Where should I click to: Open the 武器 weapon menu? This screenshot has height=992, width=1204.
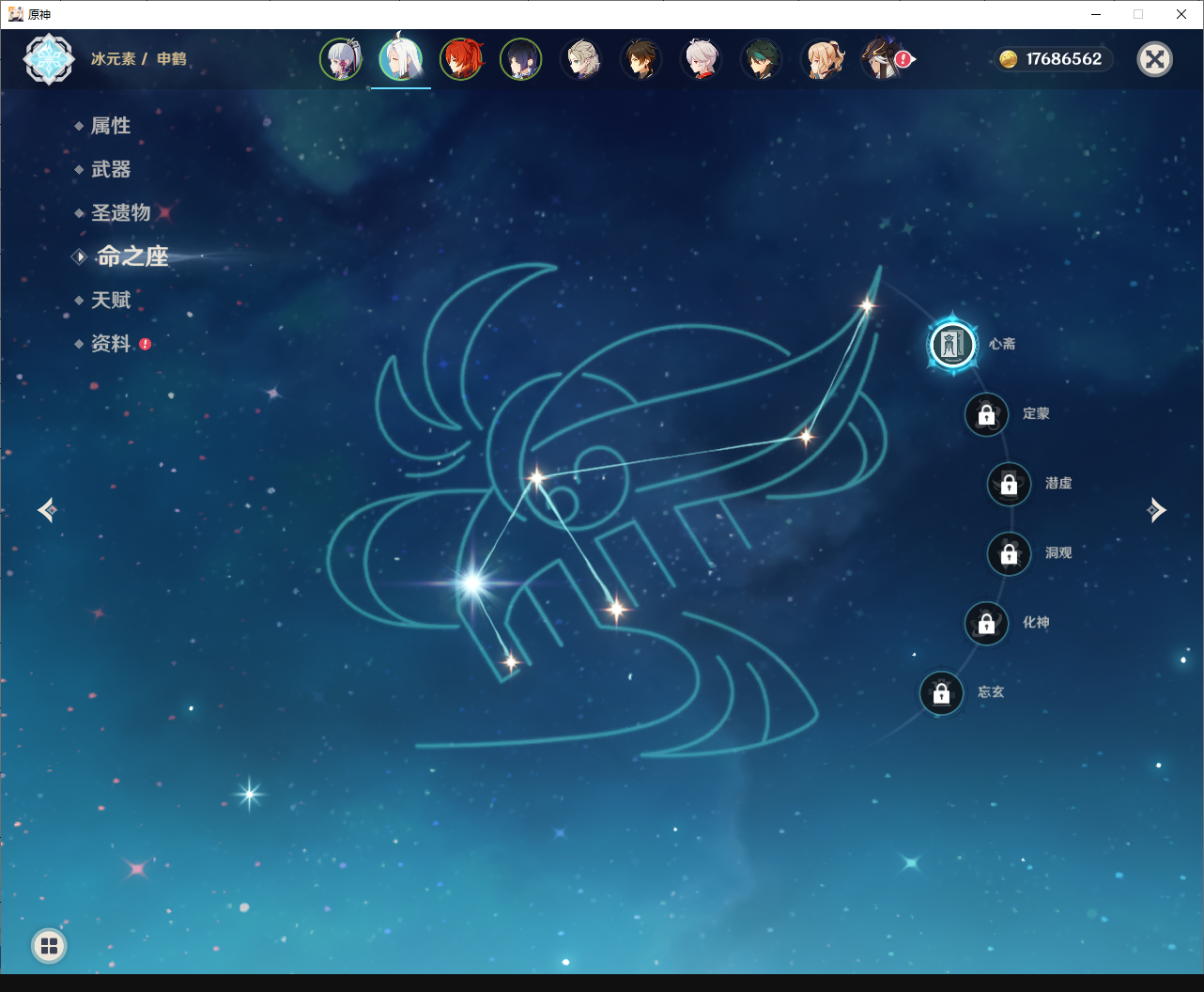(111, 169)
